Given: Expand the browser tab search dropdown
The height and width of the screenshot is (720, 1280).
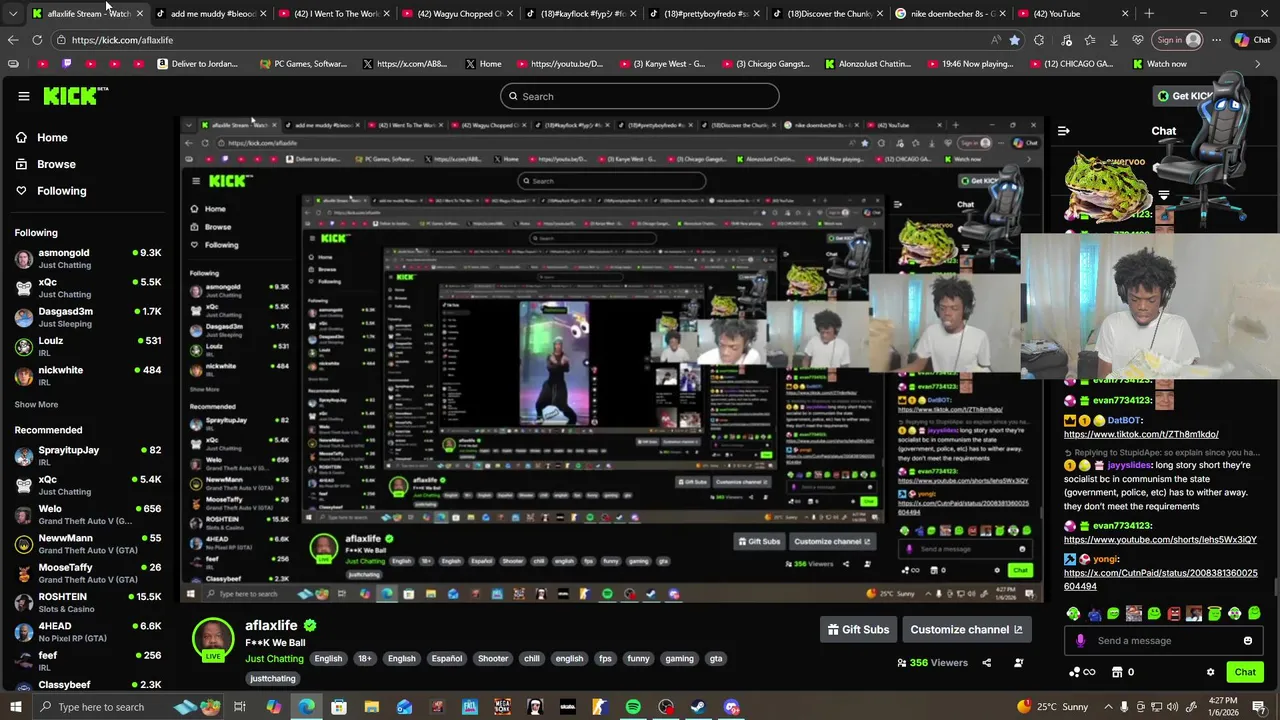Looking at the screenshot, I should click(x=13, y=13).
